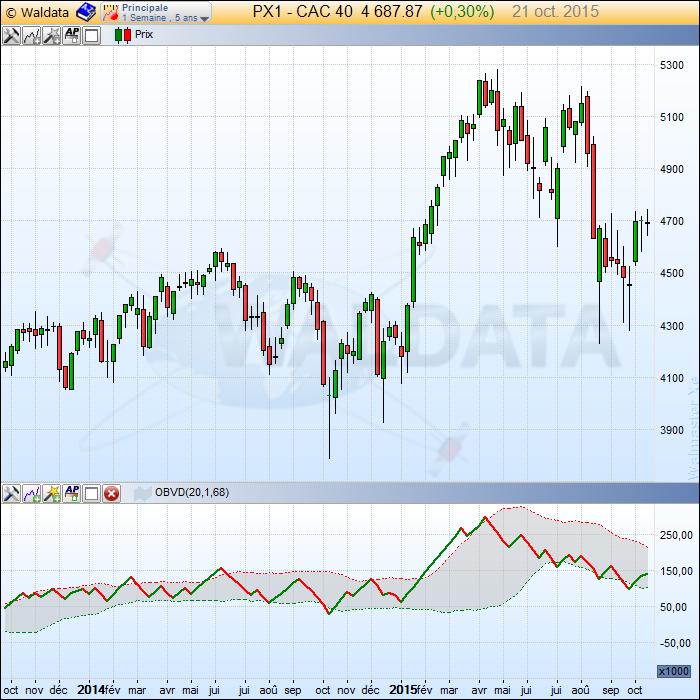Click the AP icon in price toolbar

(72, 35)
